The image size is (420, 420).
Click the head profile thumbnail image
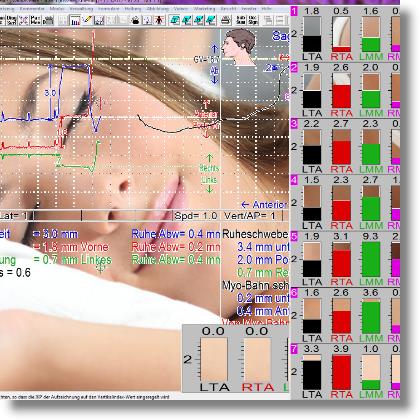click(x=239, y=47)
